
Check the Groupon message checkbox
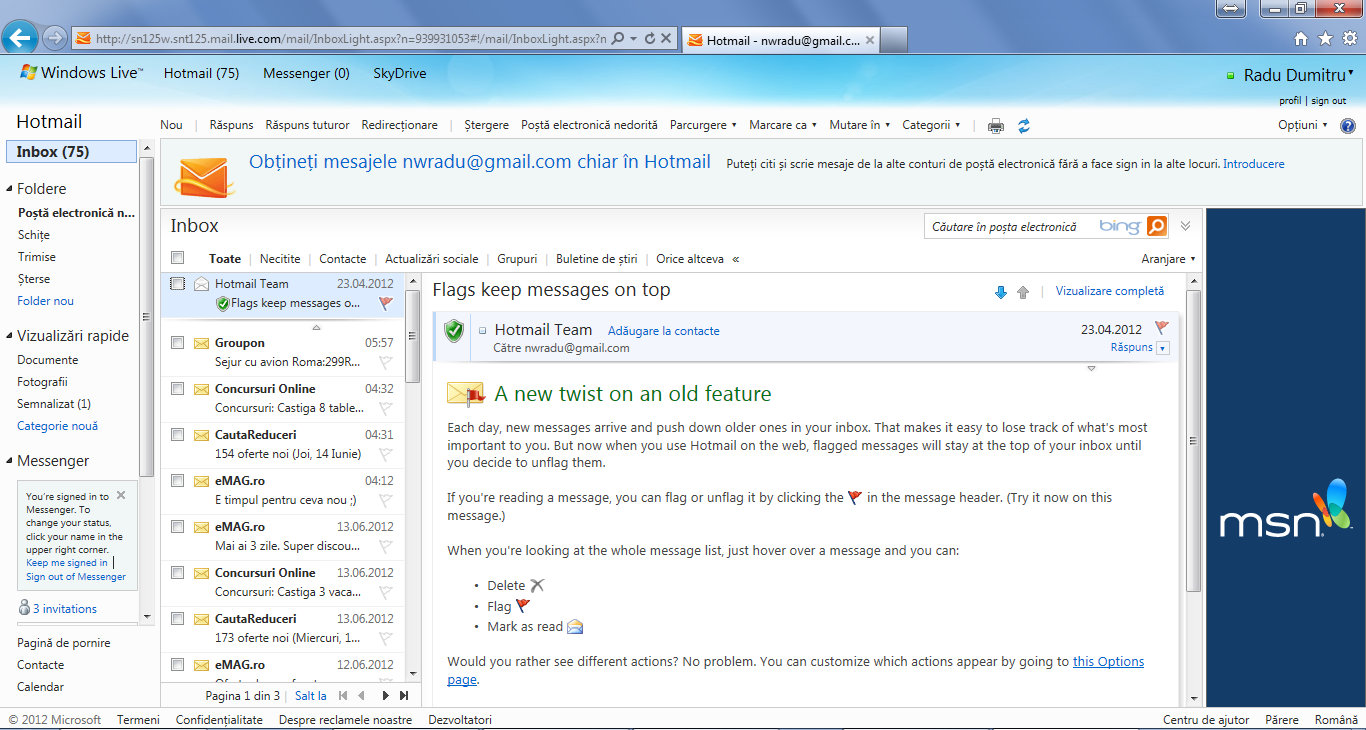(177, 343)
